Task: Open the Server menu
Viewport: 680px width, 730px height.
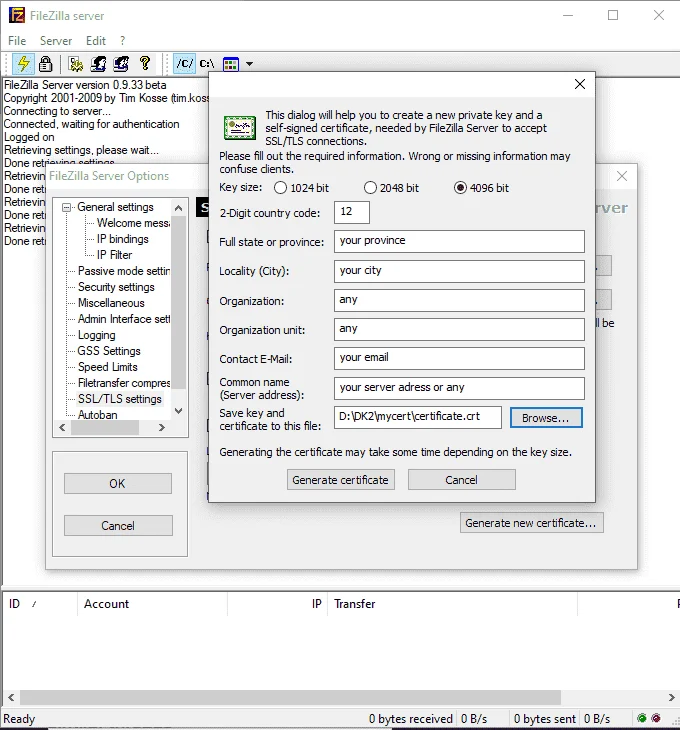Action: pyautogui.click(x=56, y=41)
